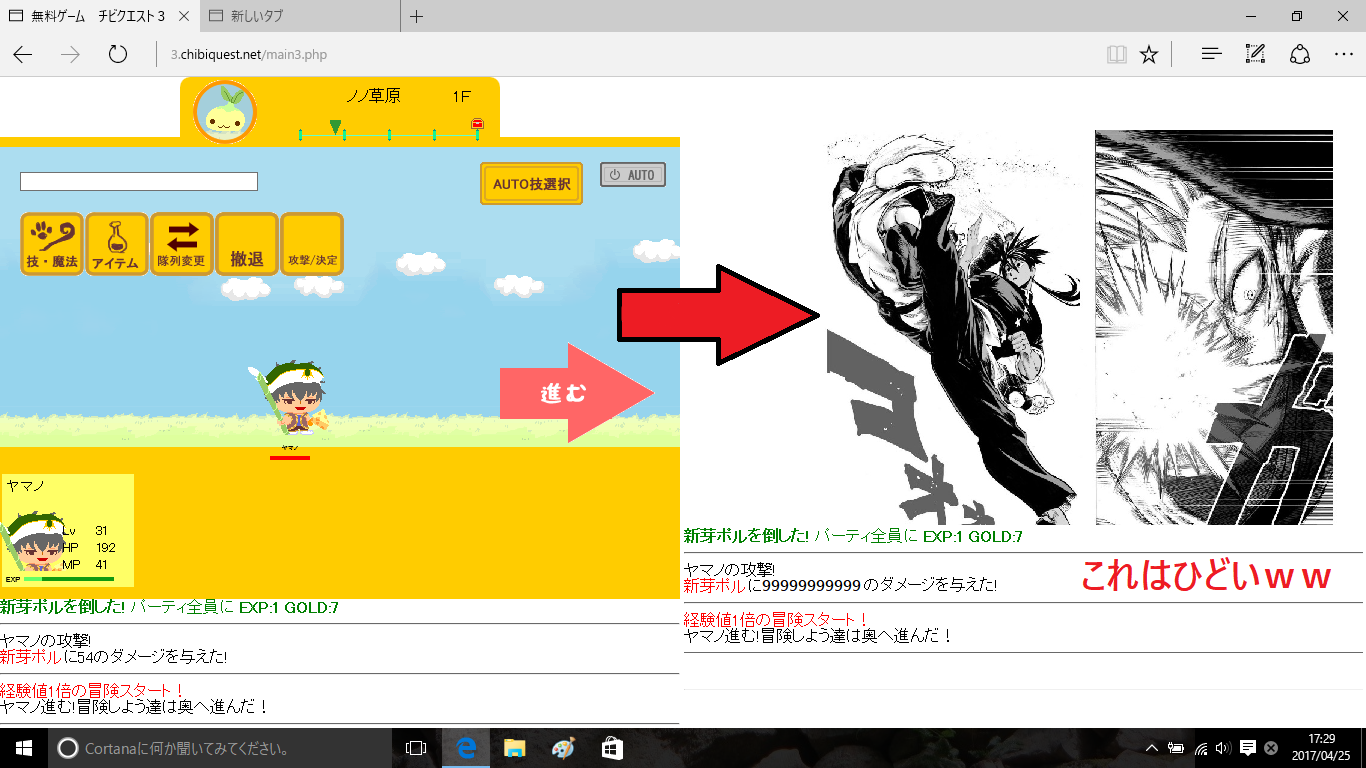Open AUTO技選択 auto skill selection

(531, 184)
